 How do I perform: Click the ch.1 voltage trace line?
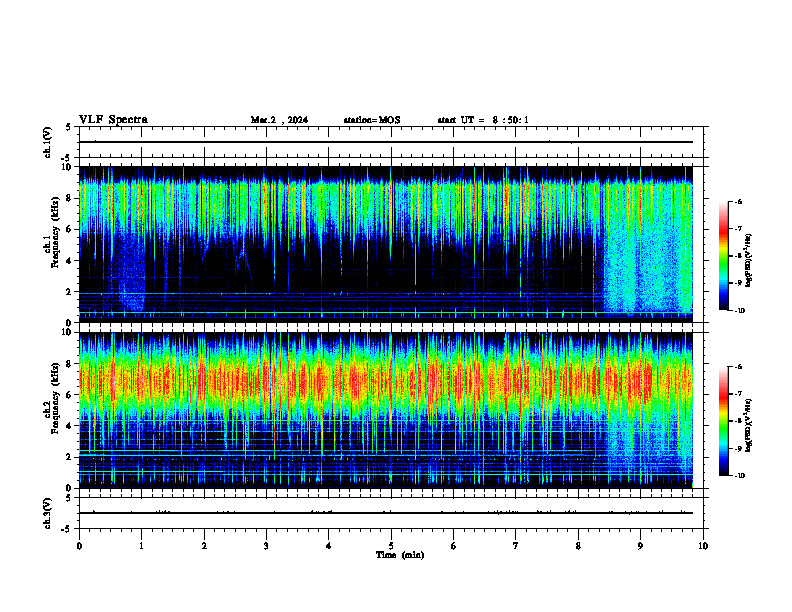point(386,142)
